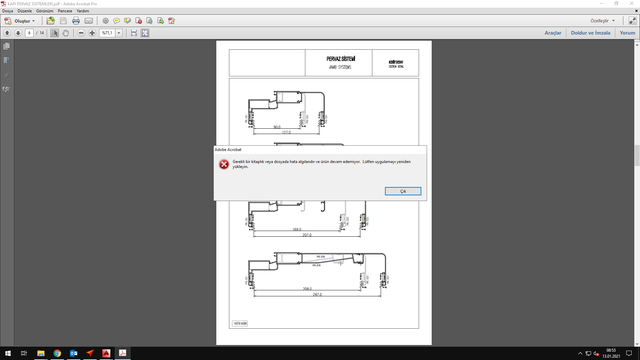
Task: Click the open file folder icon
Action: [x=50, y=21]
